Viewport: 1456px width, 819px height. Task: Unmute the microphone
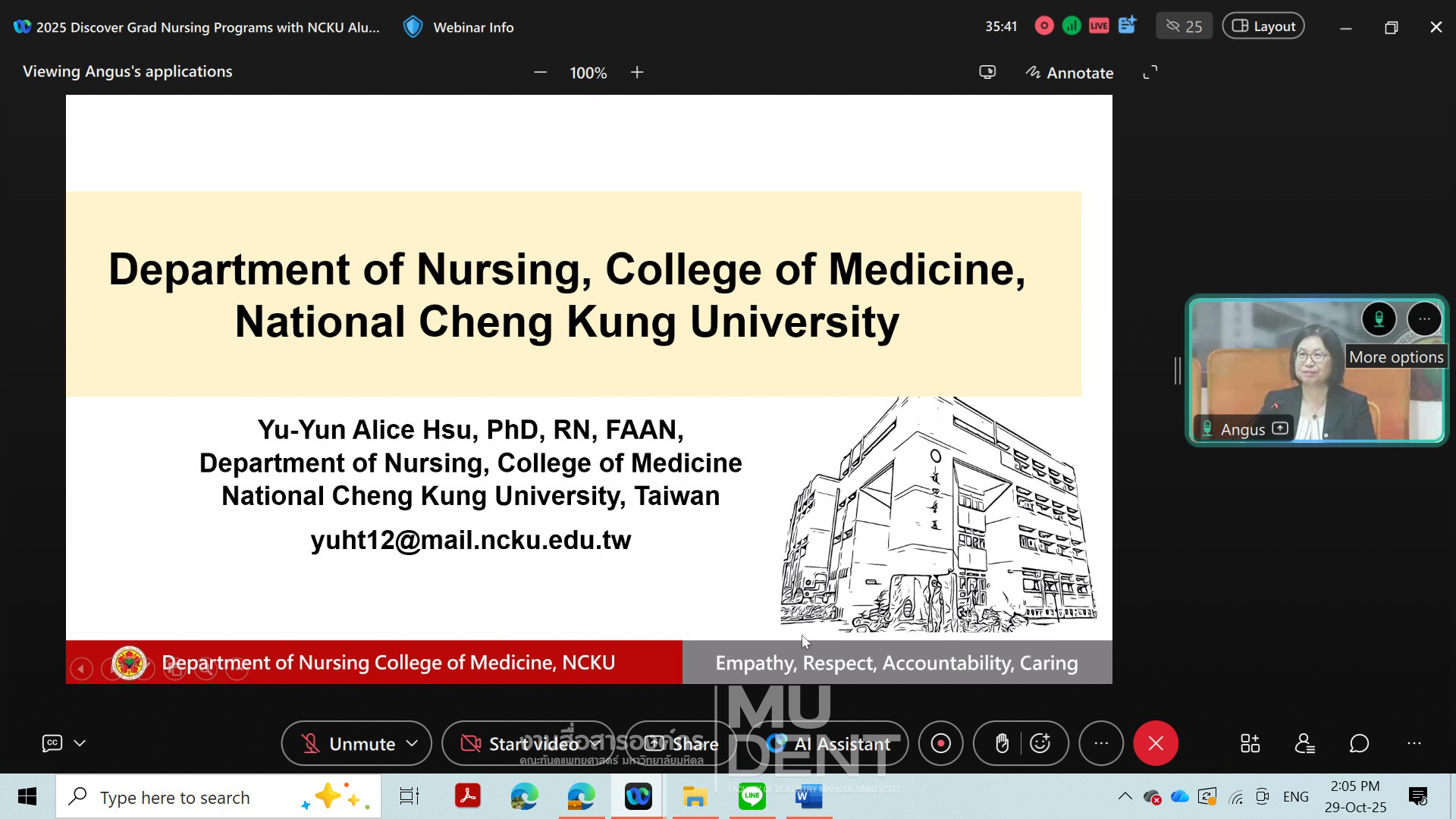(349, 743)
